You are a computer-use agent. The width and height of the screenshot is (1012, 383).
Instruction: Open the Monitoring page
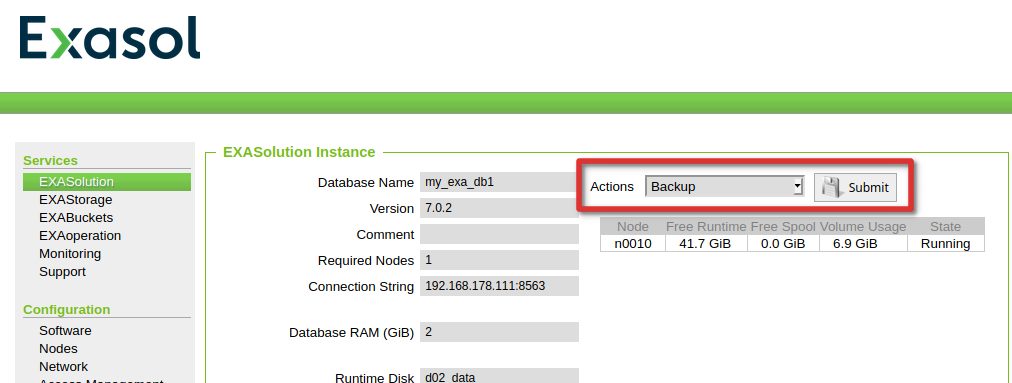click(70, 254)
